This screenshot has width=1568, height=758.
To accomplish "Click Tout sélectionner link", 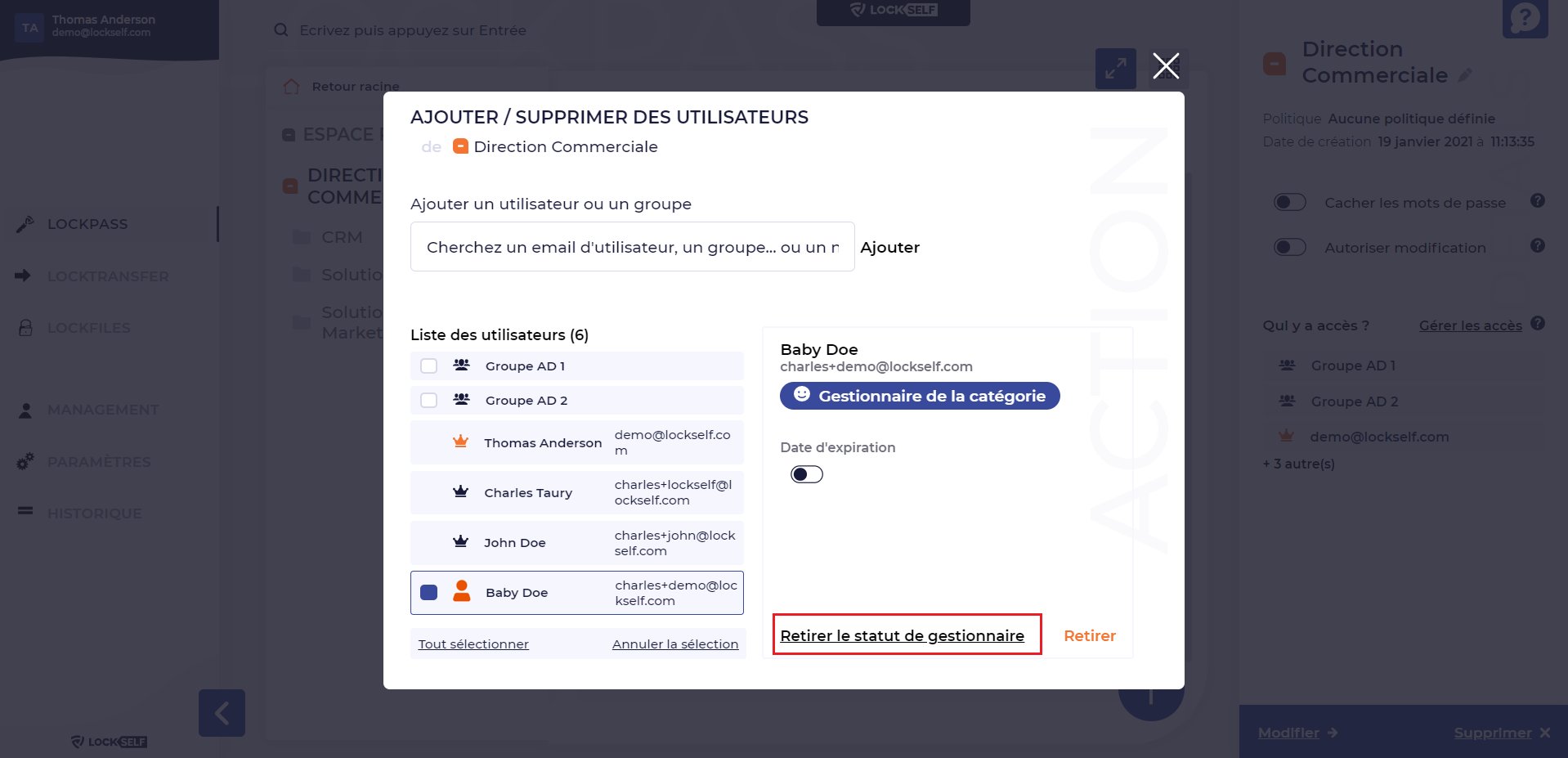I will coord(473,644).
